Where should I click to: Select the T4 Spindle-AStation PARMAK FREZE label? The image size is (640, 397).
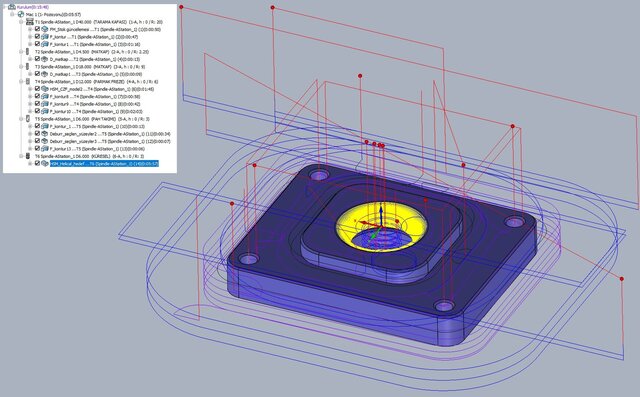click(96, 82)
